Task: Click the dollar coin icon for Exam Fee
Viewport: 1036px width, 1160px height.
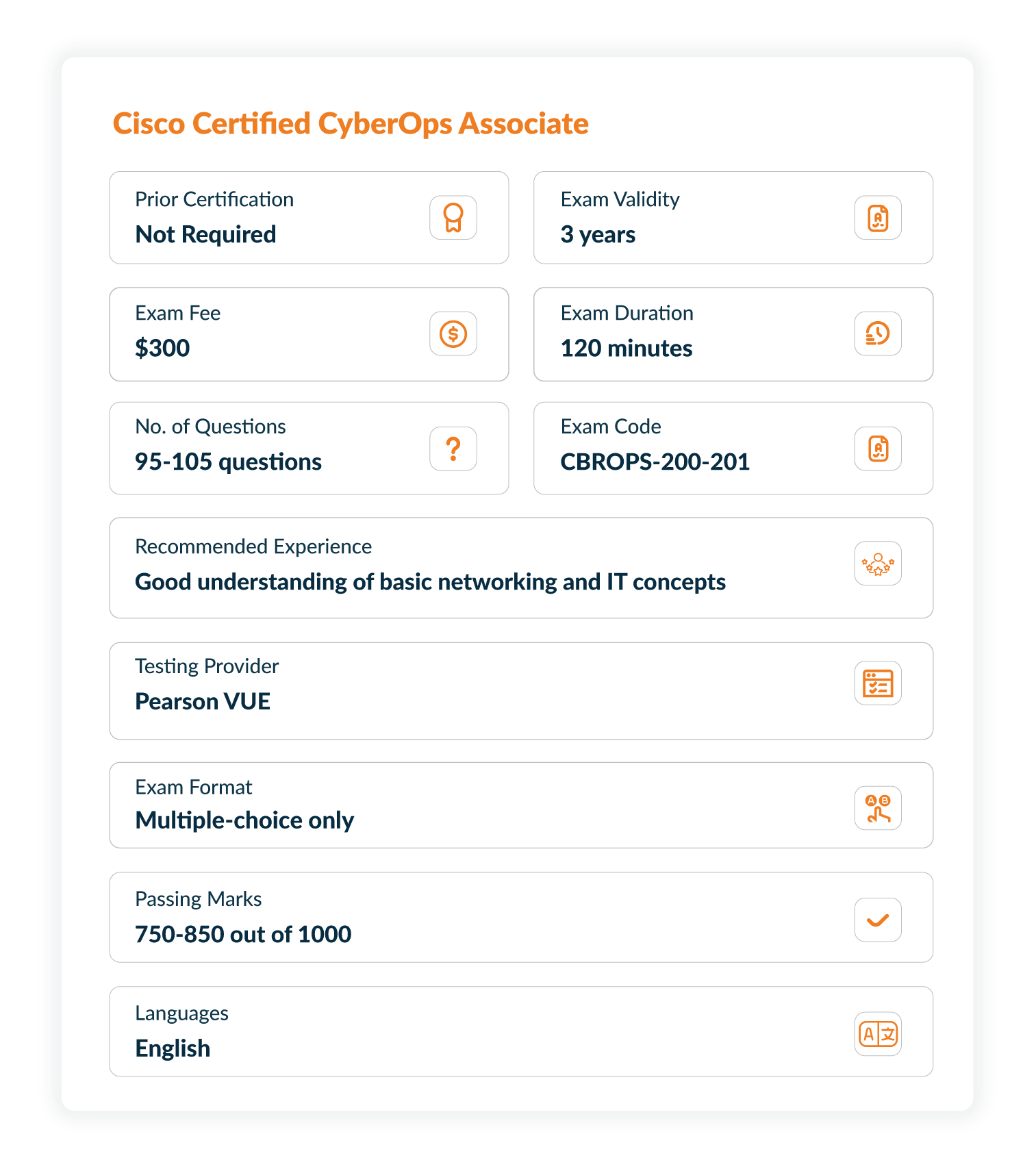Action: click(x=453, y=333)
